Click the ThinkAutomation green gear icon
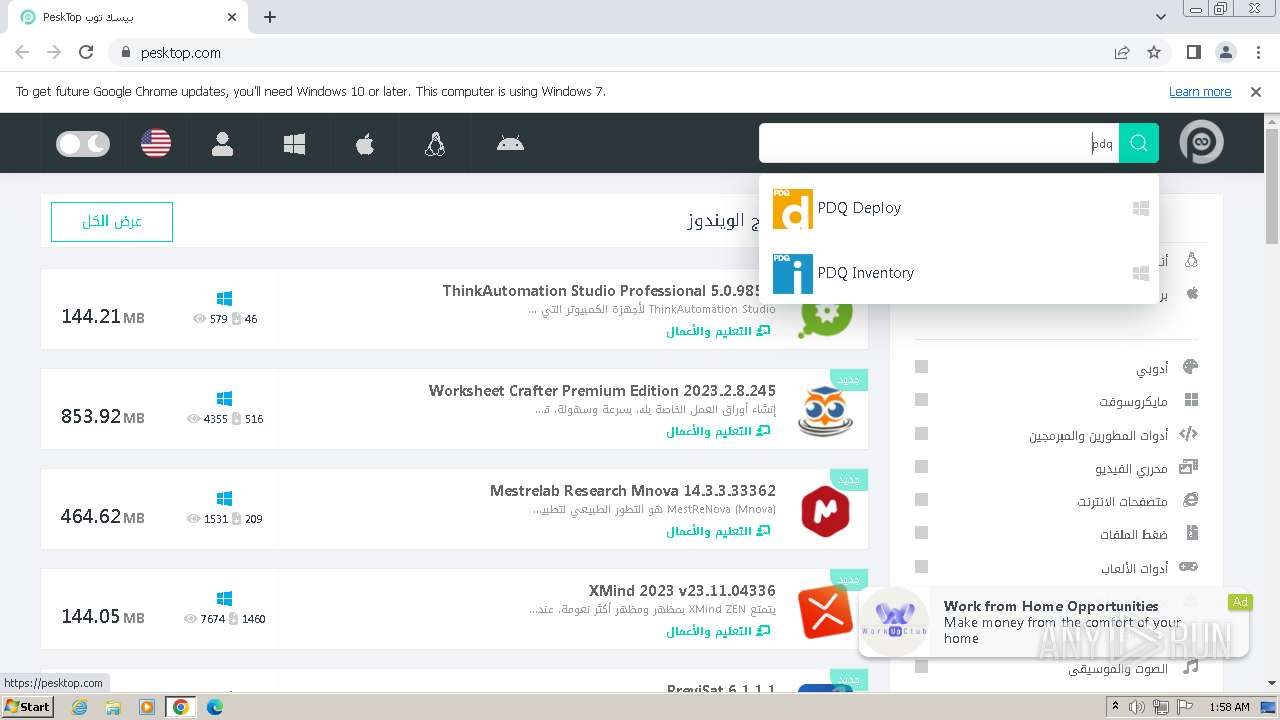This screenshot has height=720, width=1280. (826, 315)
